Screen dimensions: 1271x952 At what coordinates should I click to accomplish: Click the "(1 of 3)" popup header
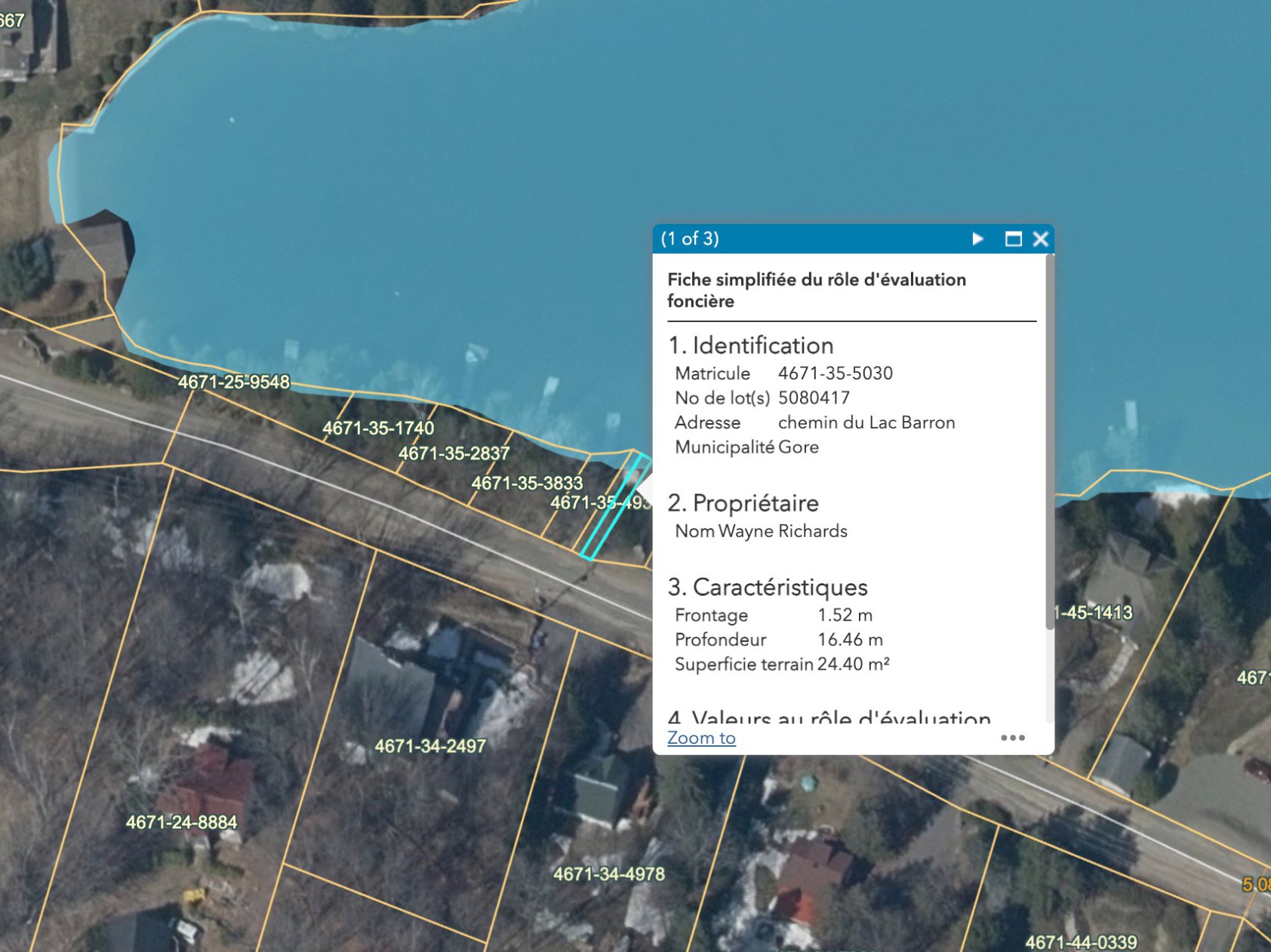[690, 239]
